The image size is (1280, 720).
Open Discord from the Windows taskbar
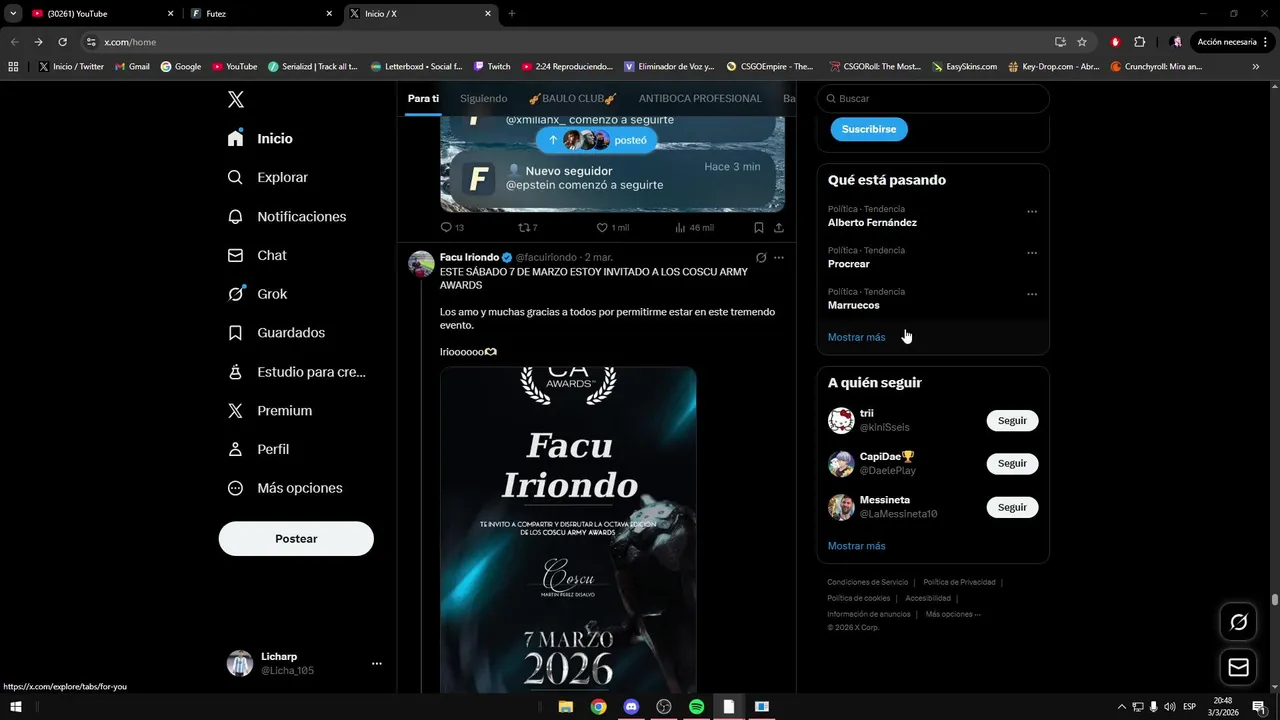pos(631,707)
